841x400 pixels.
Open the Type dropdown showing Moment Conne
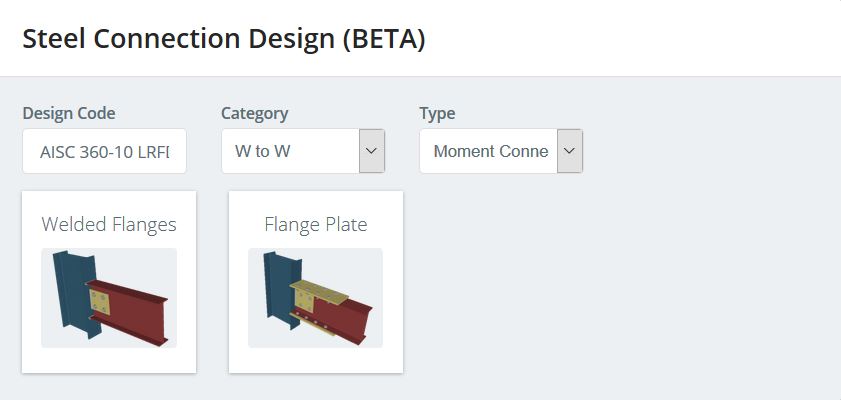(x=501, y=151)
